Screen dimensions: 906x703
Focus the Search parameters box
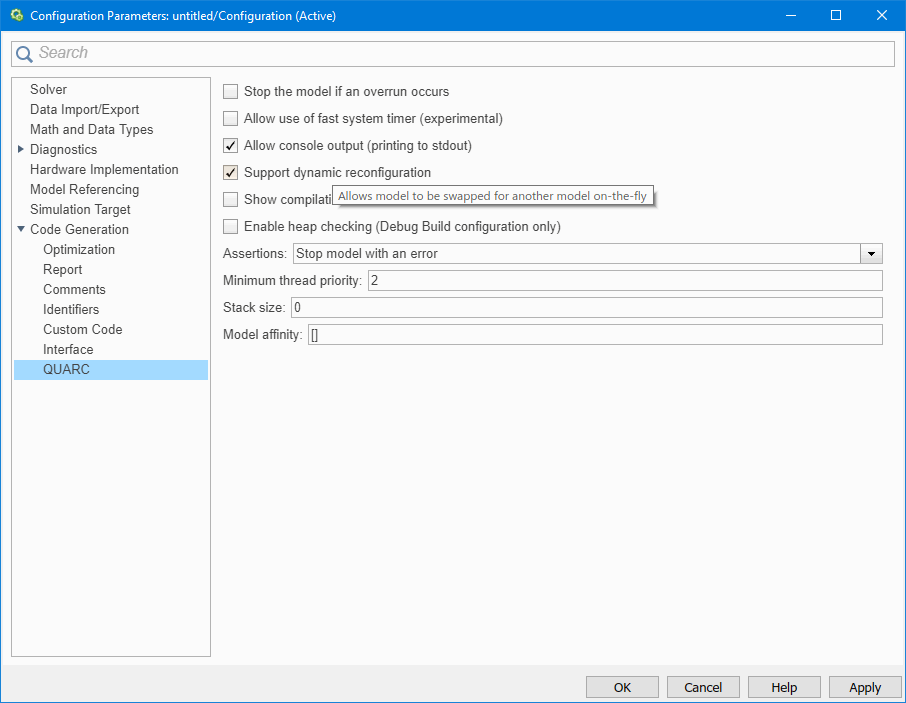(460, 53)
